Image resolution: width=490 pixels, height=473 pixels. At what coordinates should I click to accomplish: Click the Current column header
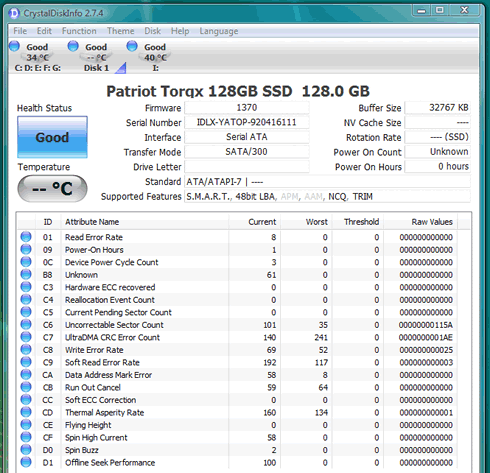point(254,222)
